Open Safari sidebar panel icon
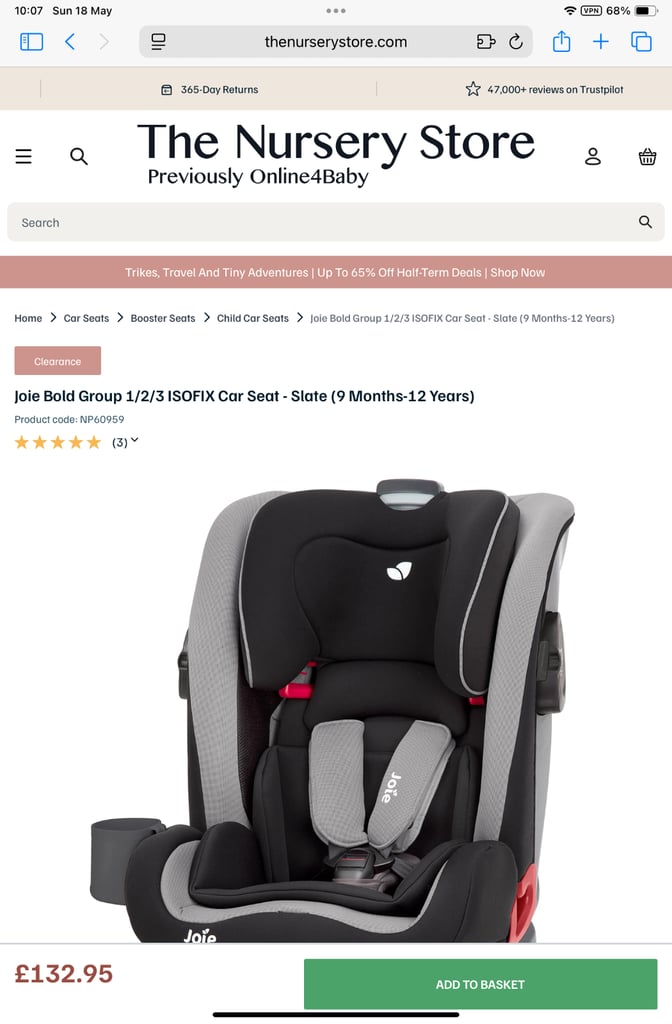Screen dimensions: 672x1024 31,42
